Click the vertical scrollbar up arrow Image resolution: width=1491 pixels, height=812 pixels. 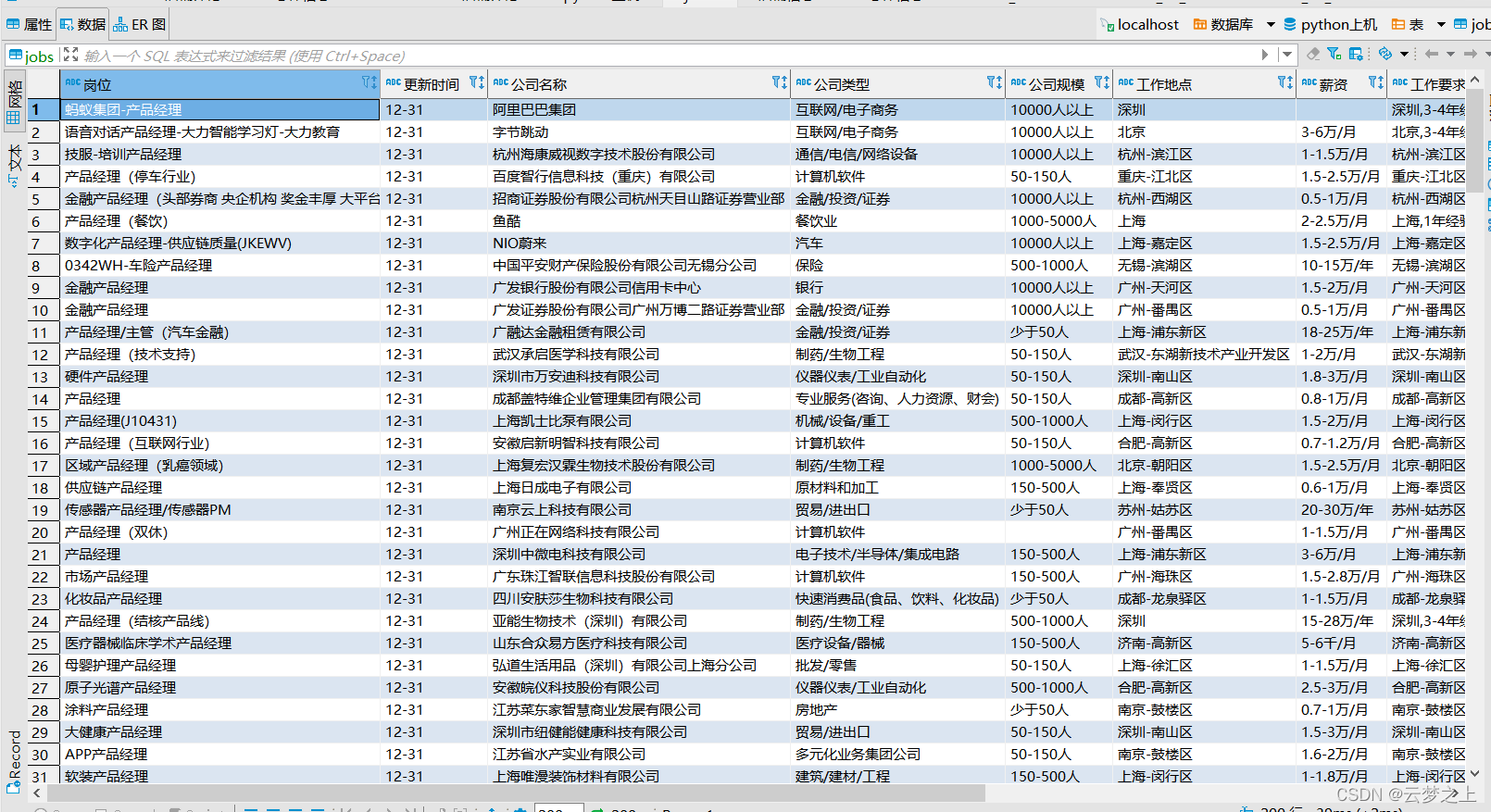(x=1474, y=81)
